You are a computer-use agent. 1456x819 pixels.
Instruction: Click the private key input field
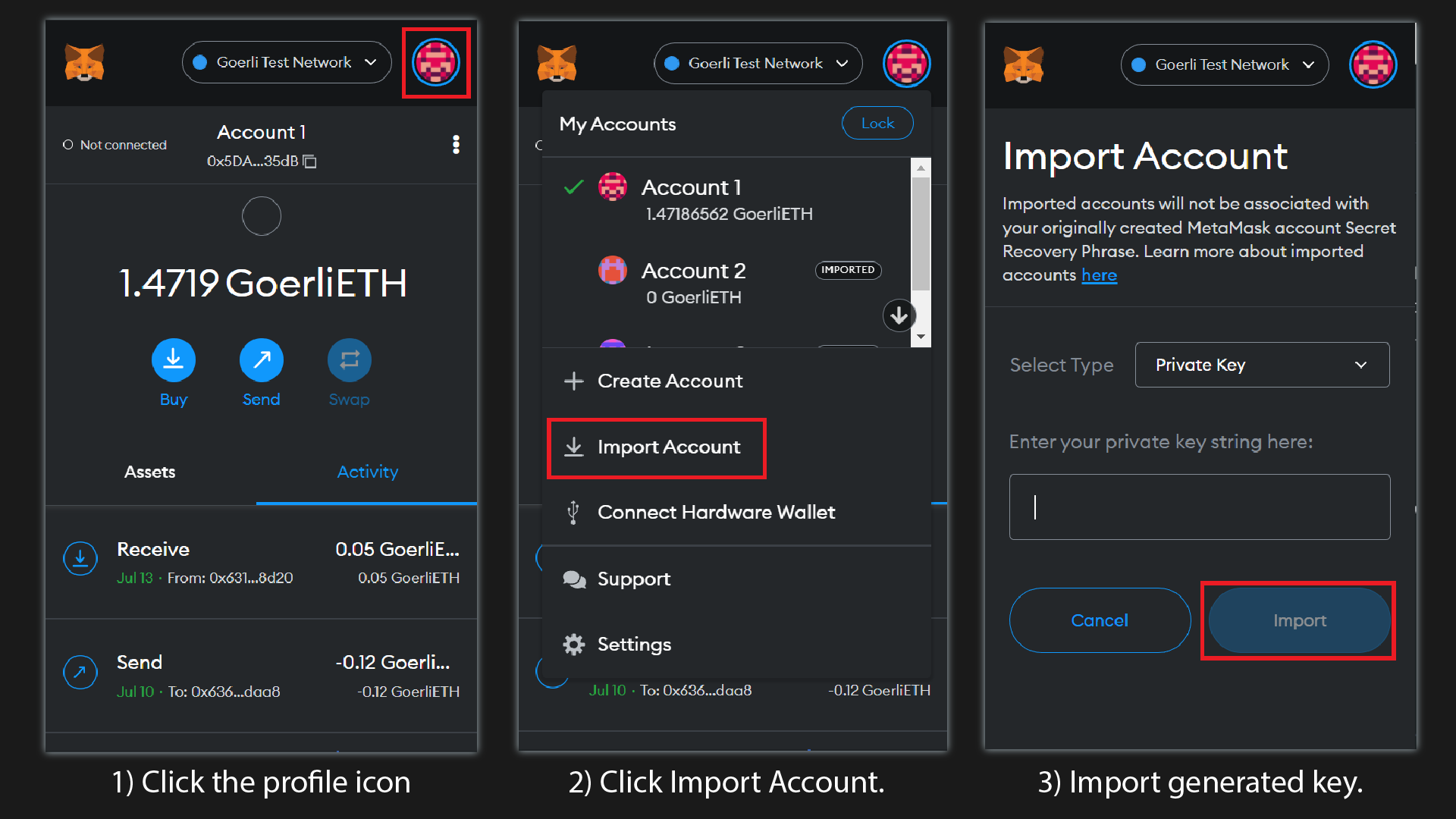tap(1198, 507)
